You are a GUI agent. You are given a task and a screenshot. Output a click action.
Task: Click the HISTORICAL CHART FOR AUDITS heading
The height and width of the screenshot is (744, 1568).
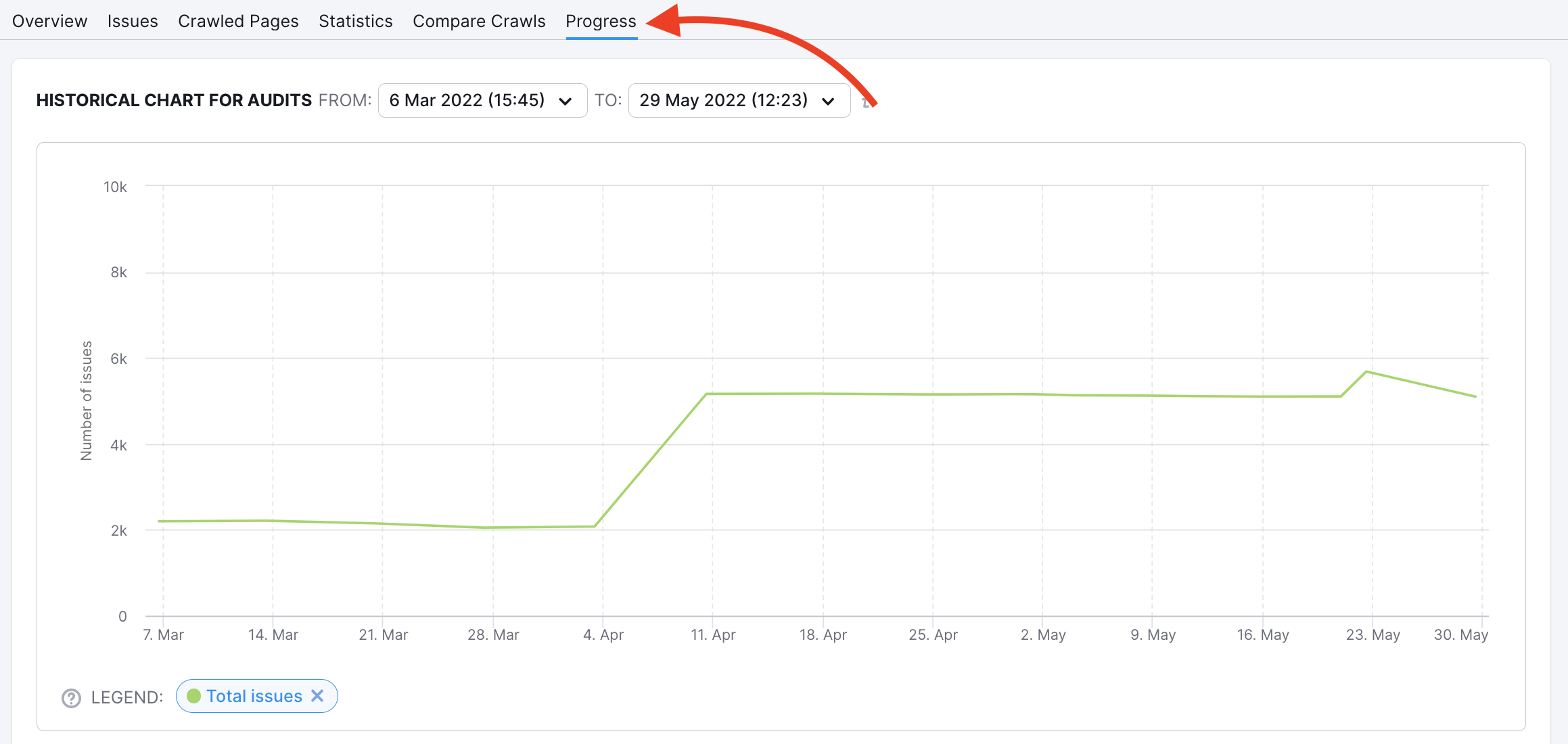175,100
